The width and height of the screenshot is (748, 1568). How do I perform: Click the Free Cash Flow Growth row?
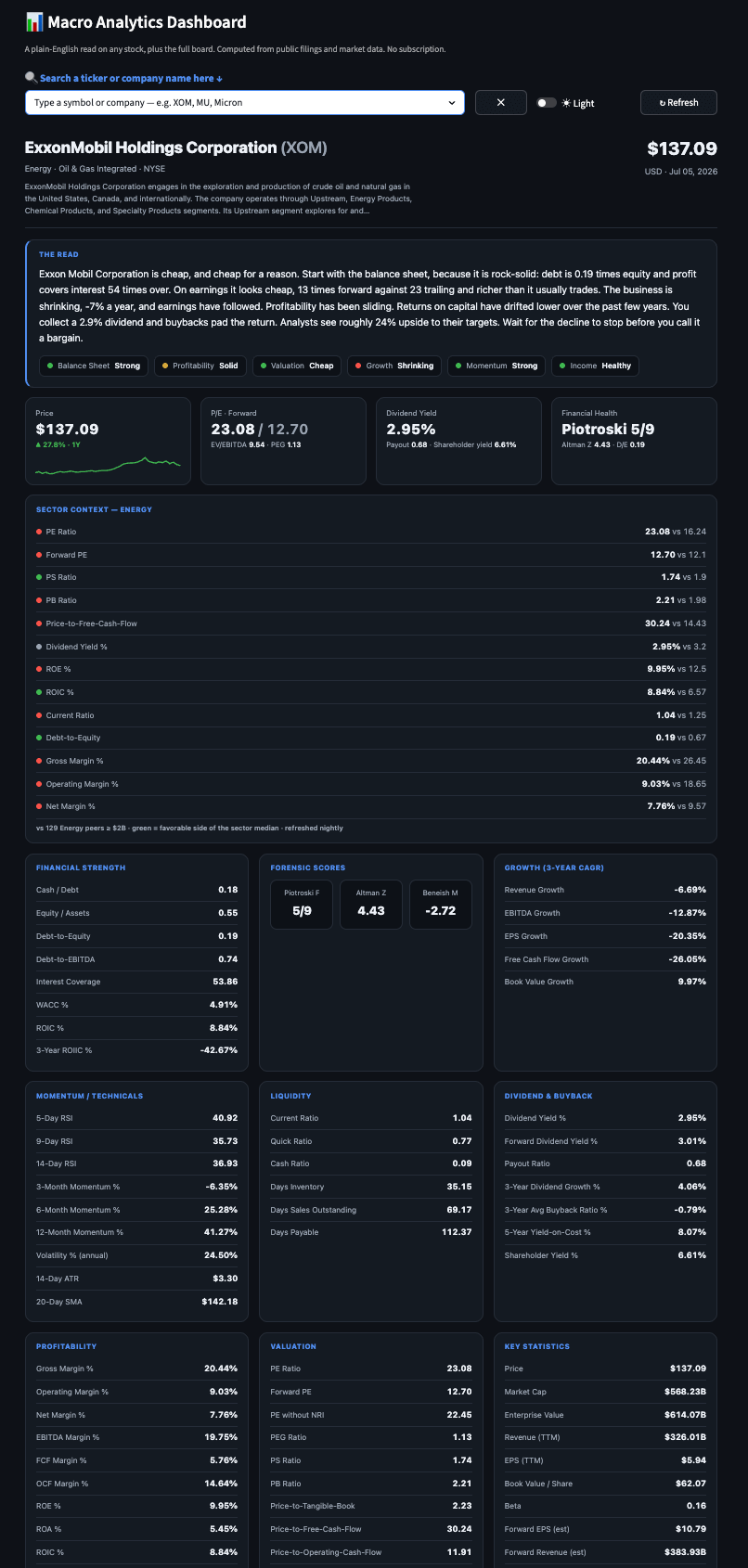(x=605, y=959)
